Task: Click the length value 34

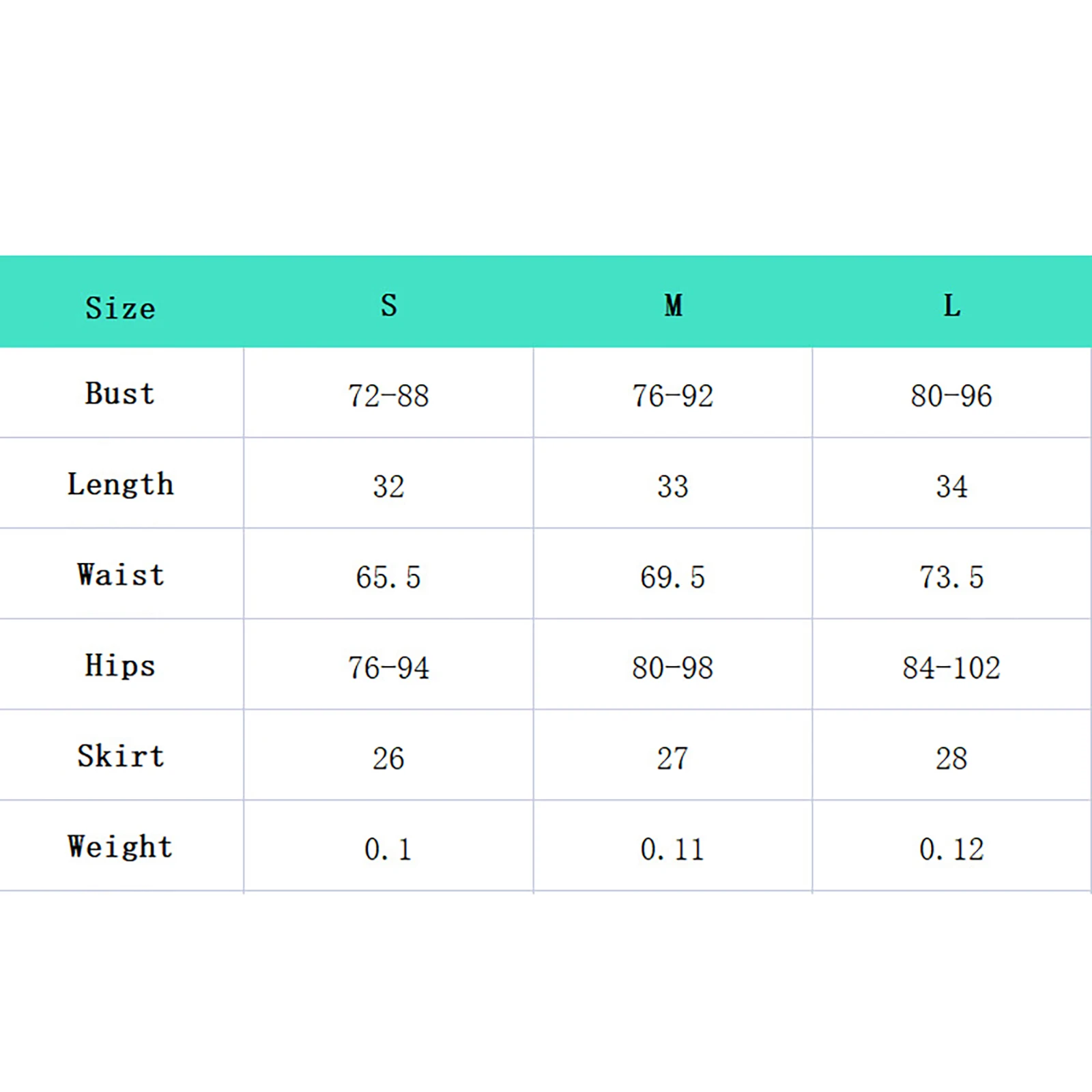Action: coord(951,487)
